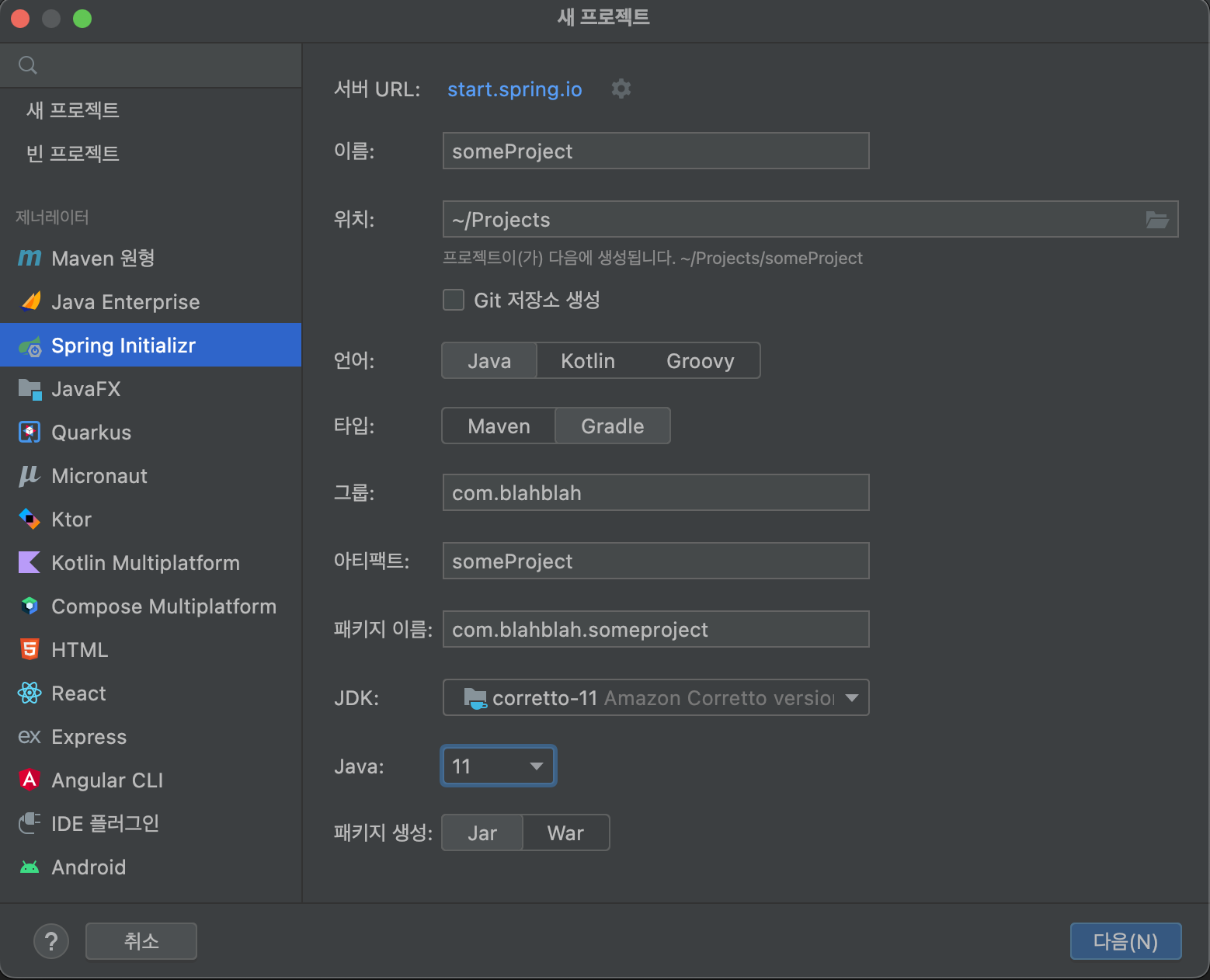
Task: Click the group field com.blahblah
Action: click(x=655, y=492)
